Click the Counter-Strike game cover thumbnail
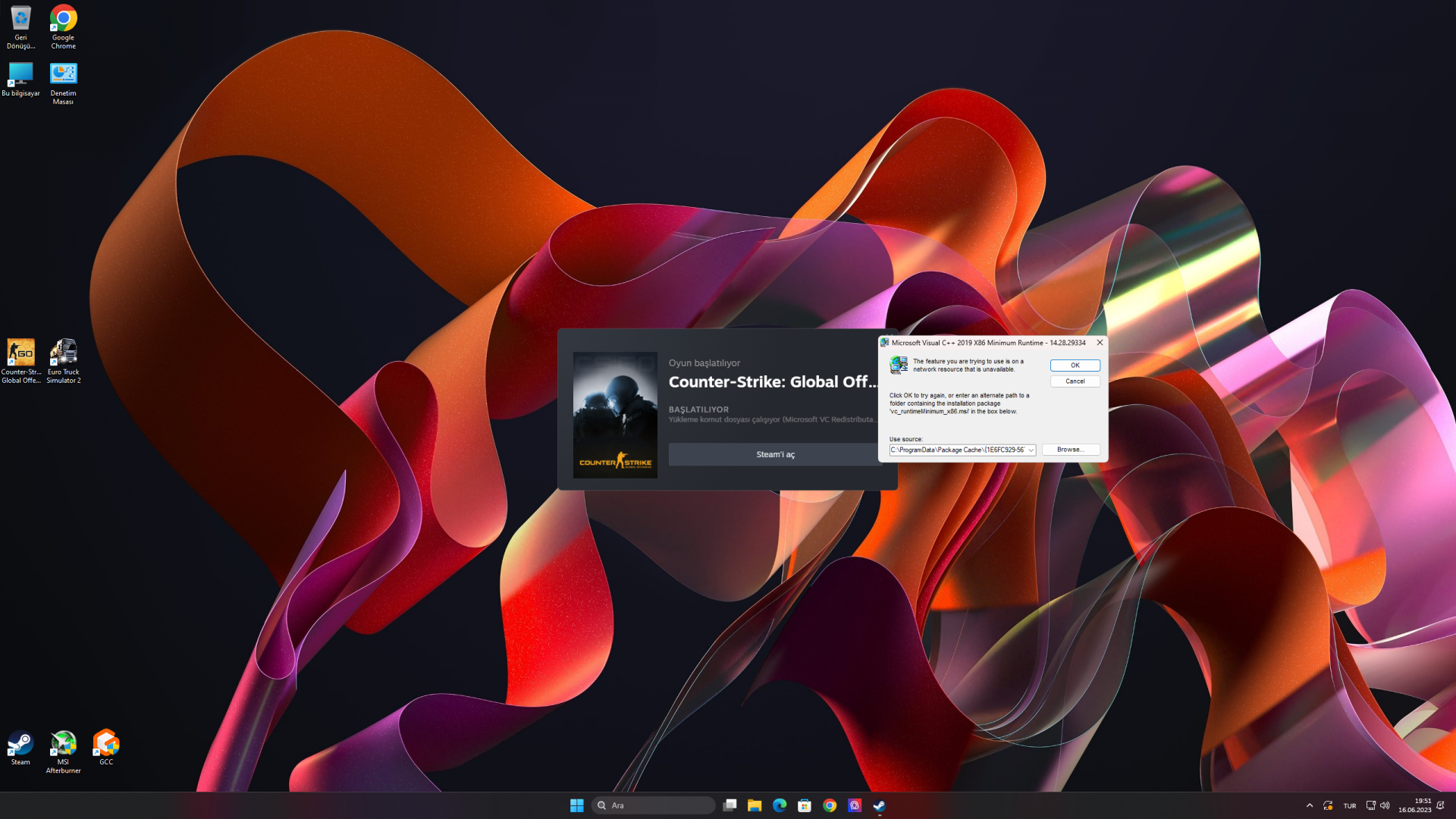Viewport: 1456px width, 819px height. (615, 415)
